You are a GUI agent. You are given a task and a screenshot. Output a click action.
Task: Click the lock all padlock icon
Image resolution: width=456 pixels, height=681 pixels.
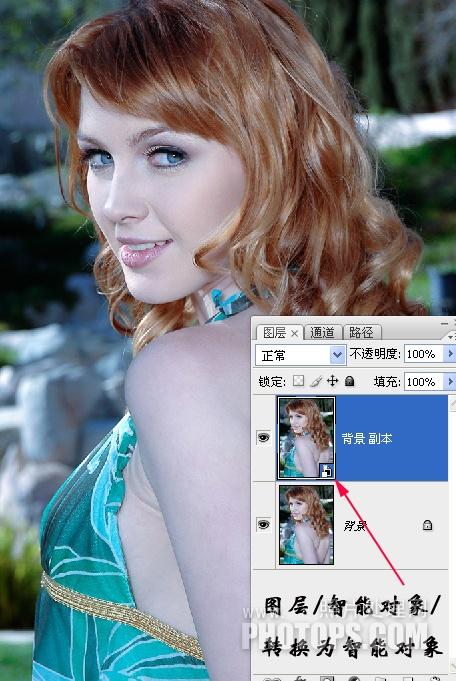tap(350, 381)
